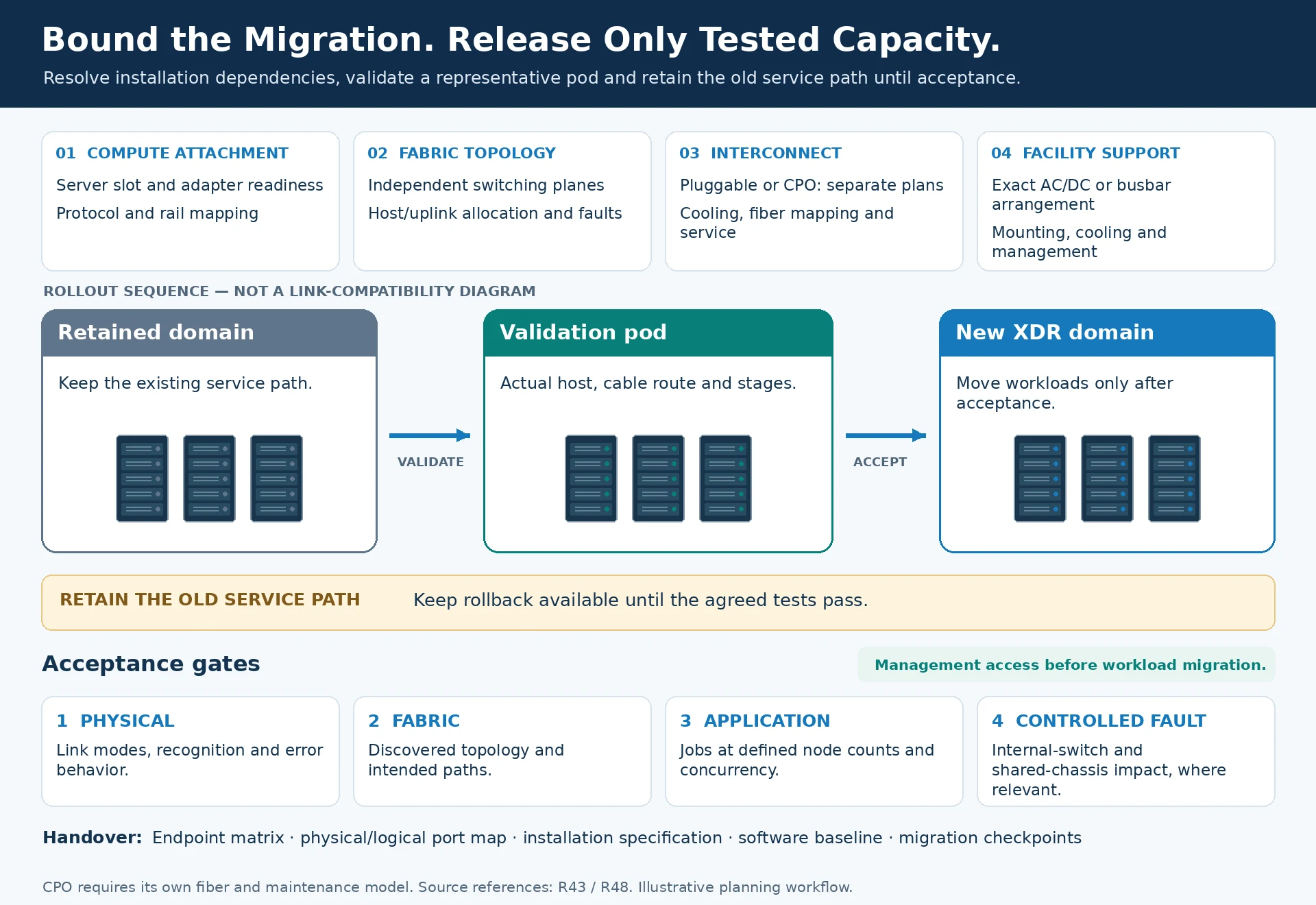
Task: Click the 3 APPLICATION gate title
Action: [755, 721]
